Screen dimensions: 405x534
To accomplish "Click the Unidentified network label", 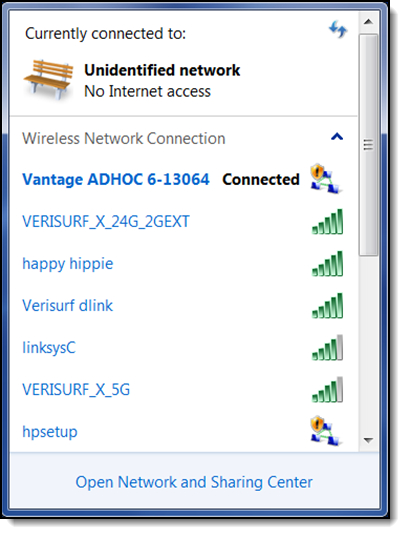I will tap(162, 70).
